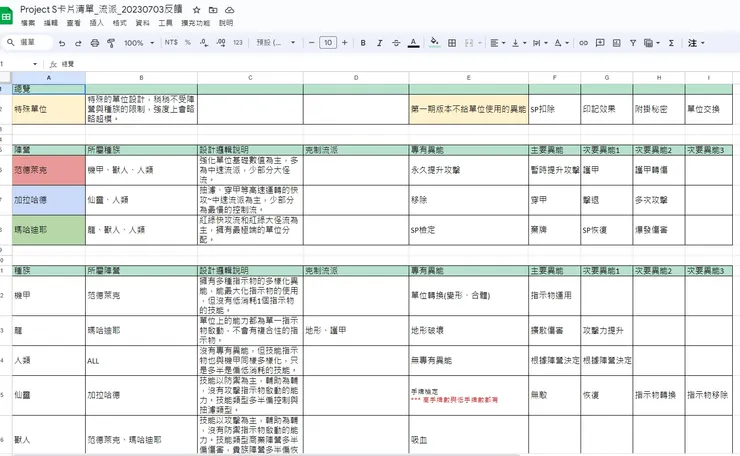Select column A header
This screenshot has height=456, width=740.
pos(49,78)
